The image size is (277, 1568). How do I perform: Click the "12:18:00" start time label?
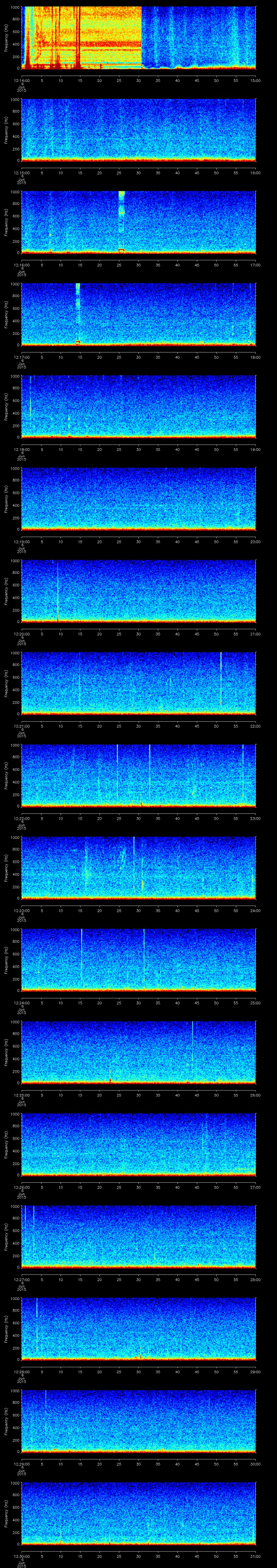[22, 450]
